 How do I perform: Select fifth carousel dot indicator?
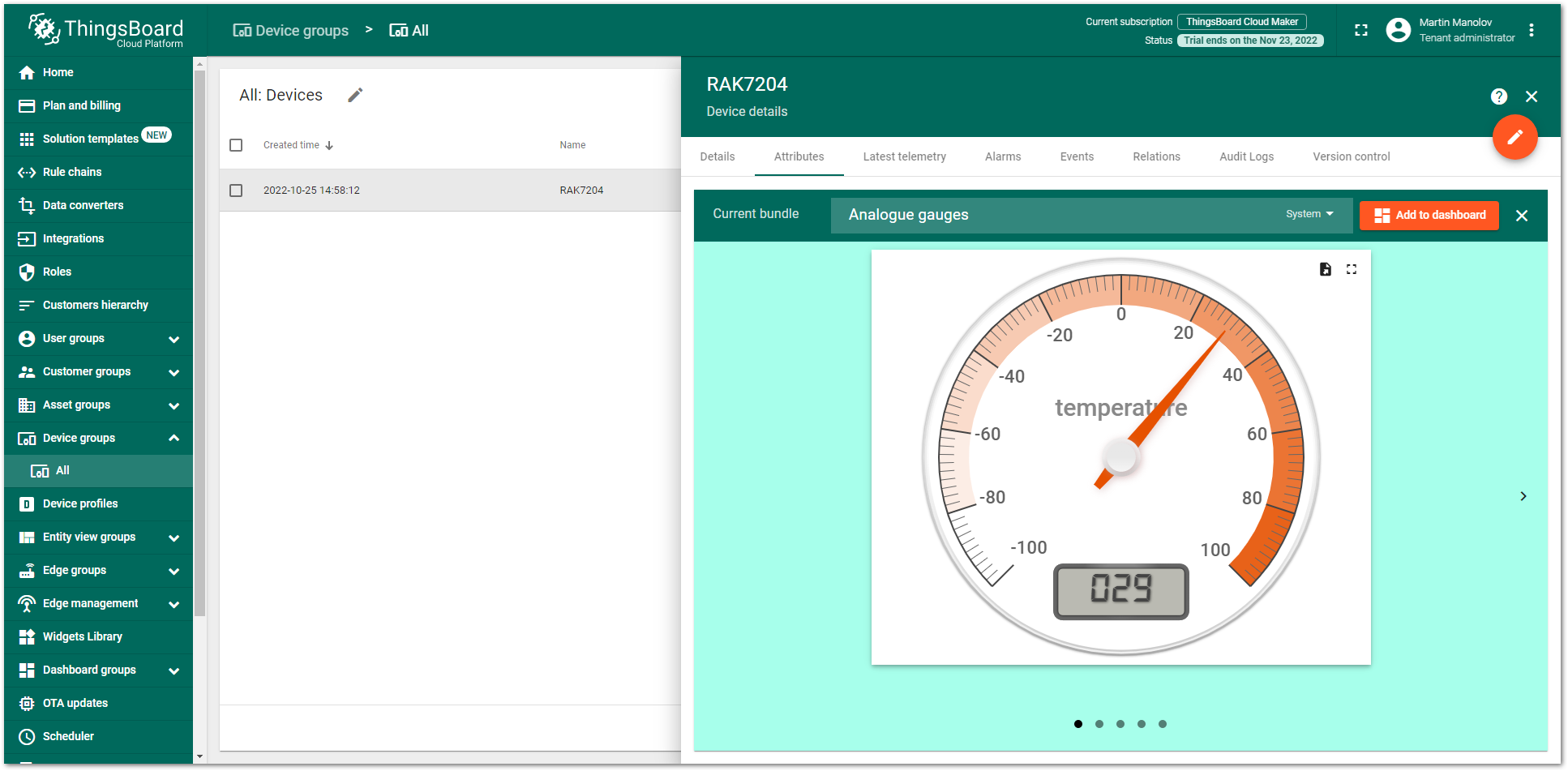(1163, 724)
